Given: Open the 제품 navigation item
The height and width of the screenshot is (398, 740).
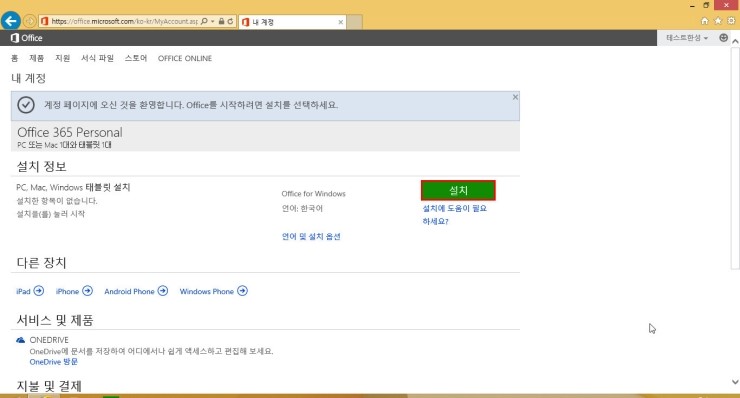Looking at the screenshot, I should [36, 58].
